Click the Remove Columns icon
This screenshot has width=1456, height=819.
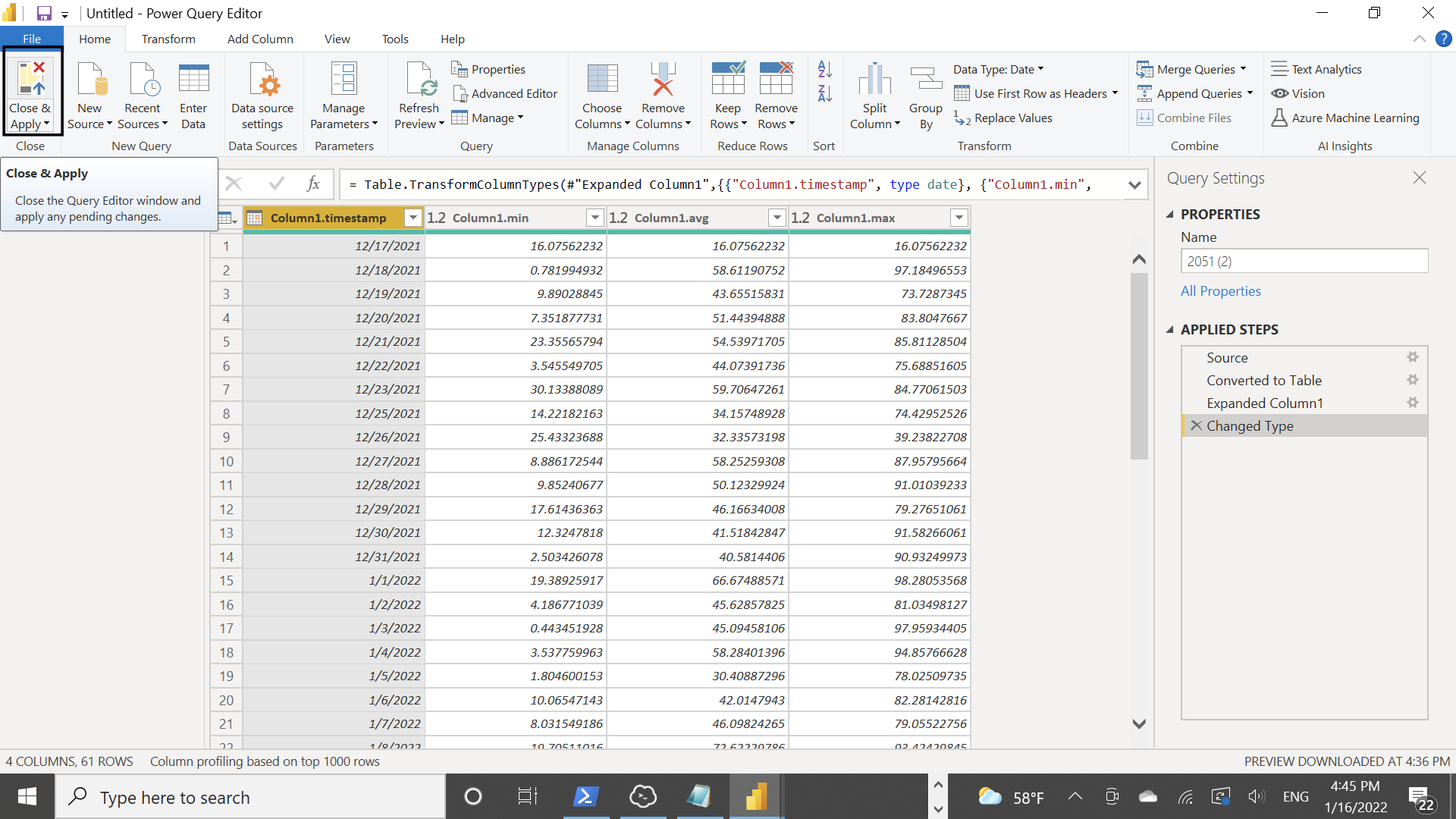tap(663, 79)
